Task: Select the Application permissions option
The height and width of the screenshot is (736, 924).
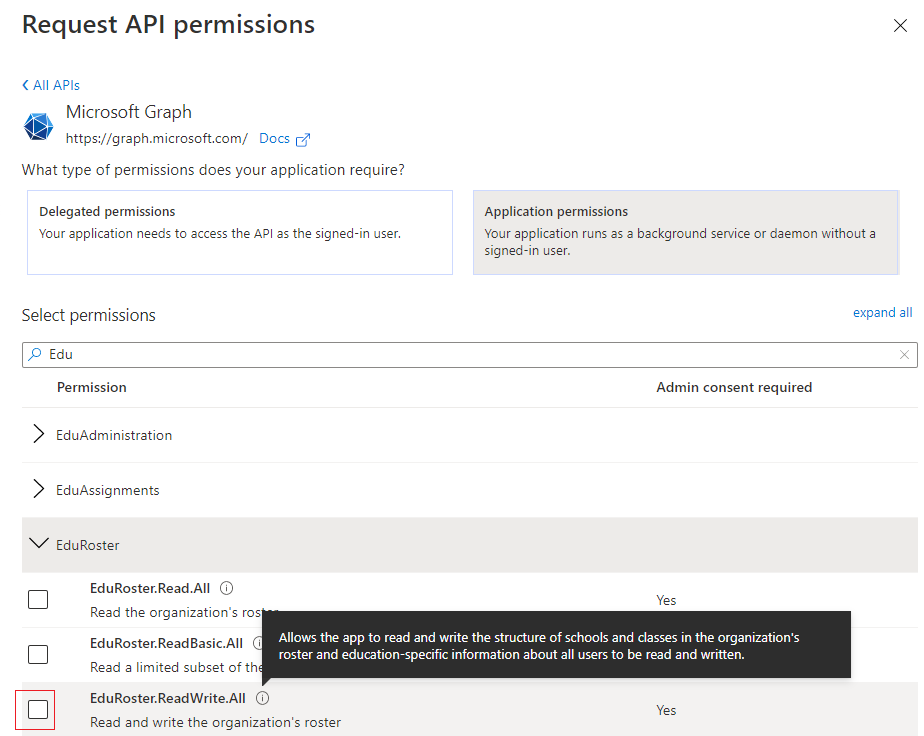Action: [685, 233]
